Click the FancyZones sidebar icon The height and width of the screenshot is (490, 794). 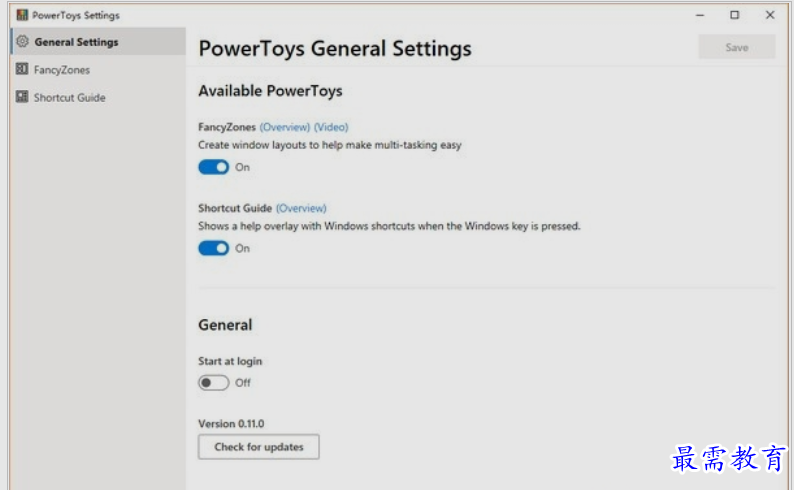pos(22,69)
